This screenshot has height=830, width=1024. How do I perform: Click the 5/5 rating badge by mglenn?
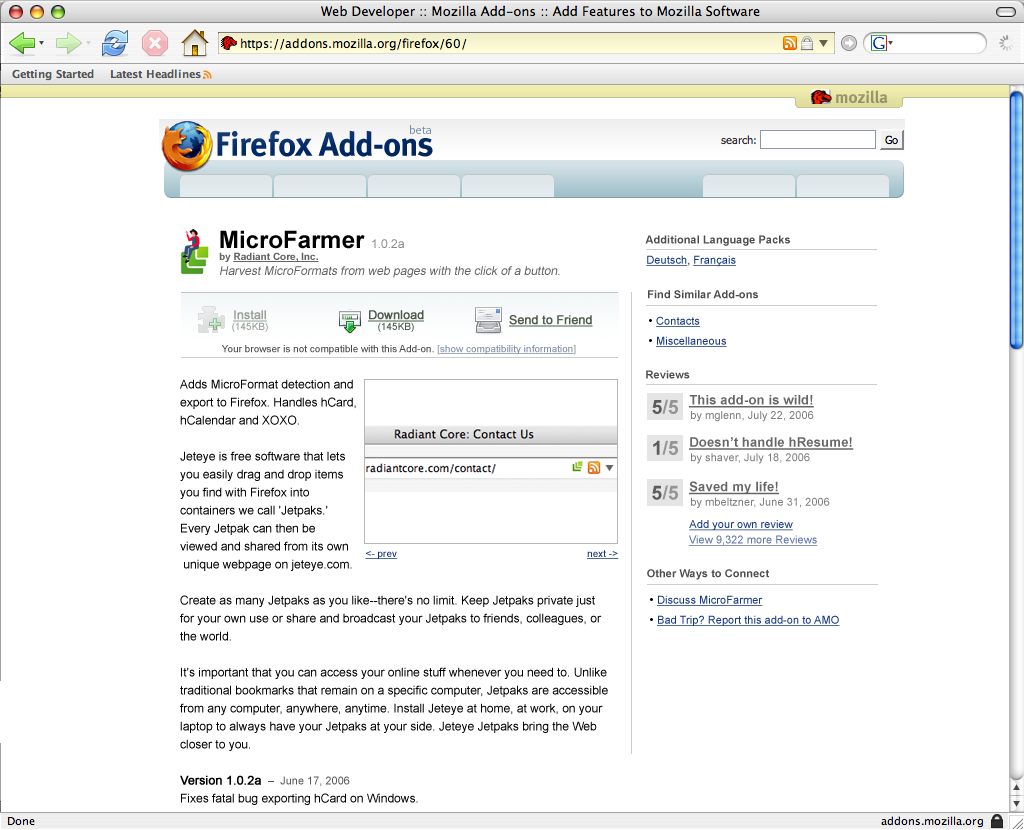click(x=665, y=407)
